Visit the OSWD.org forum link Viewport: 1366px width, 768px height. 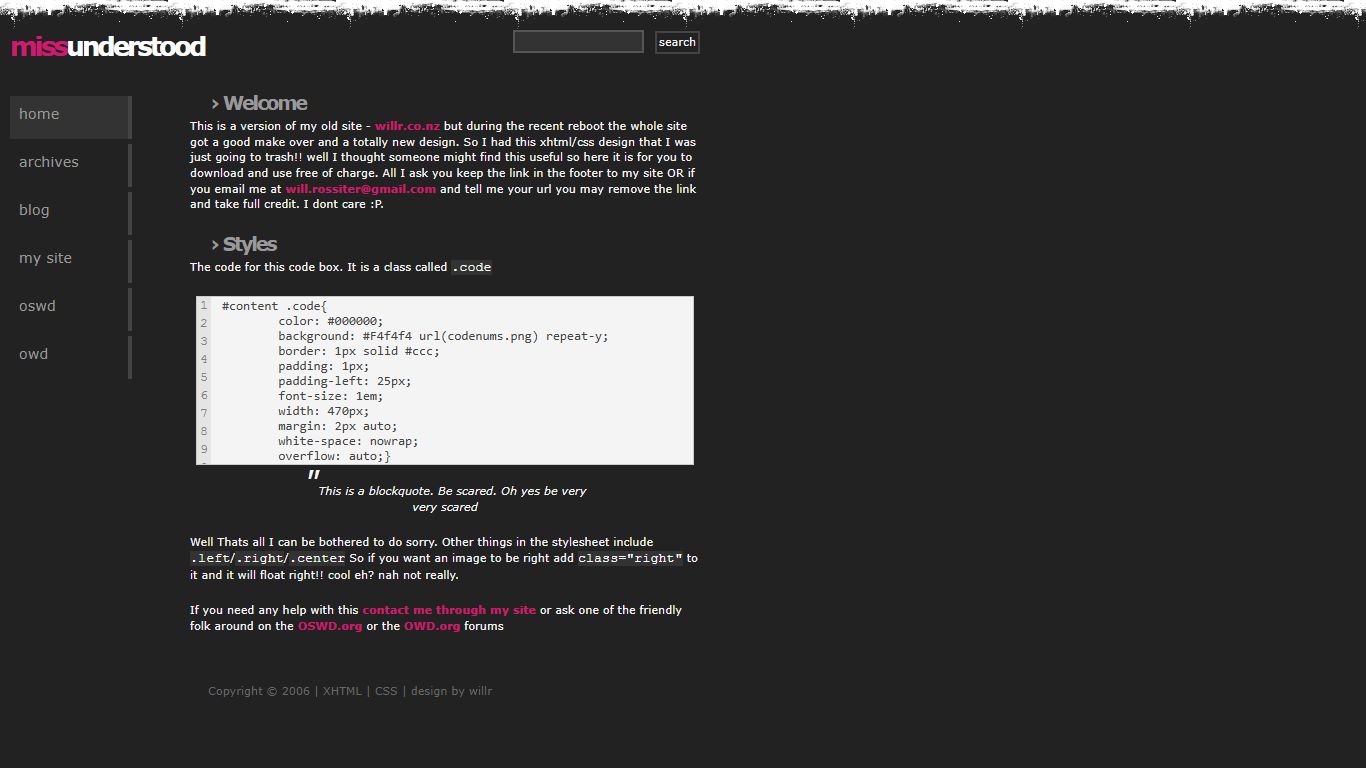tap(330, 626)
